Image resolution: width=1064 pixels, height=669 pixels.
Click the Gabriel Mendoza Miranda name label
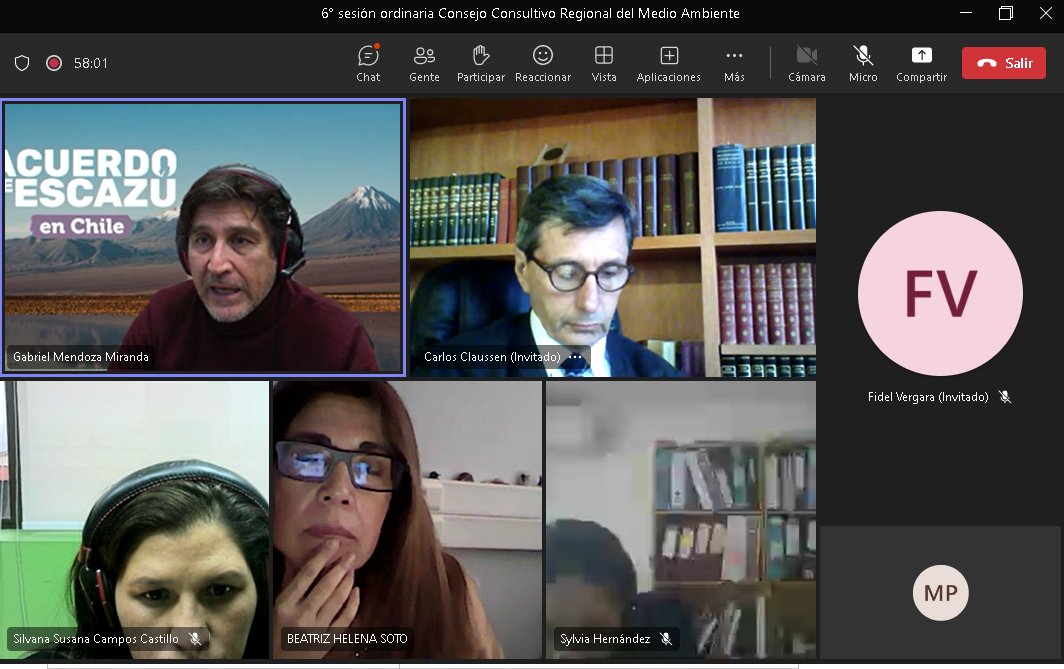pos(81,357)
